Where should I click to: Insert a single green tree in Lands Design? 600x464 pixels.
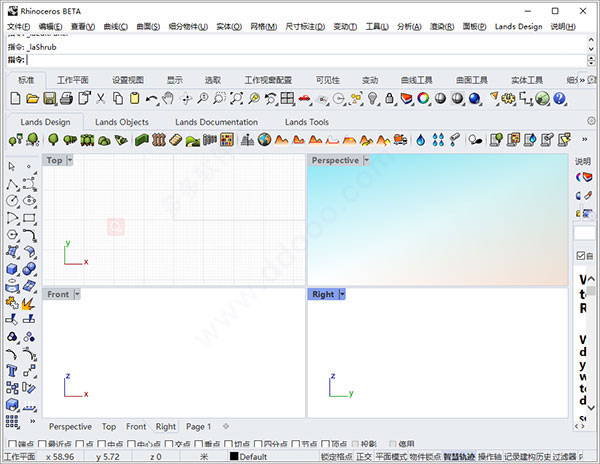click(53, 140)
